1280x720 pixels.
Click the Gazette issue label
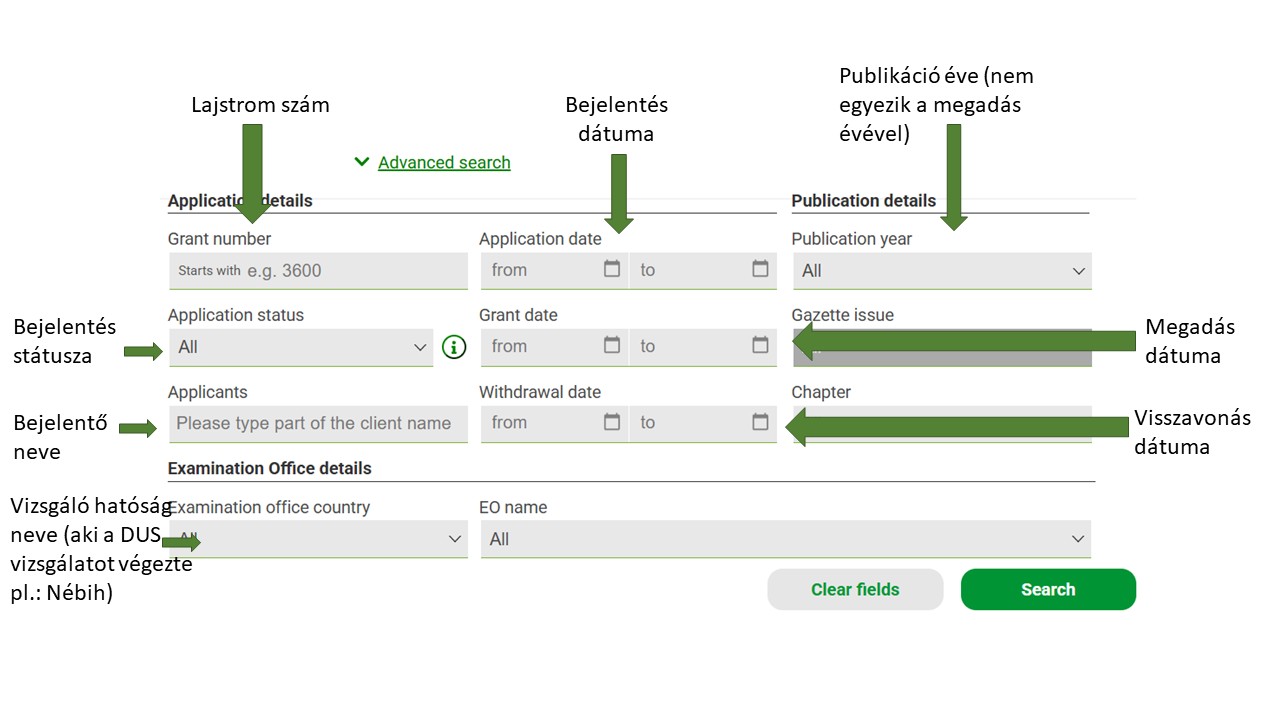click(x=843, y=315)
